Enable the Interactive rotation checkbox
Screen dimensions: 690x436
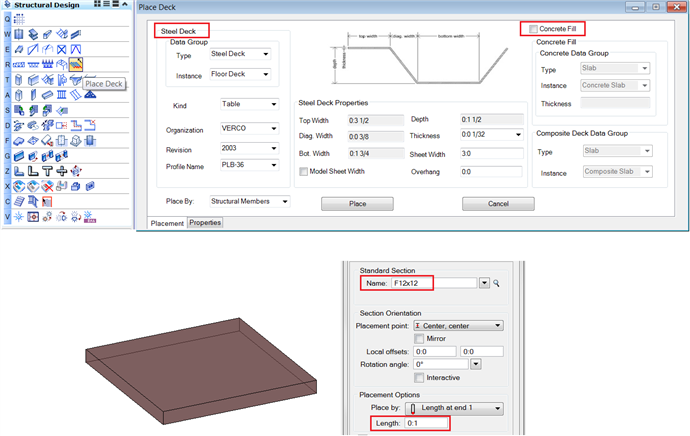point(419,377)
